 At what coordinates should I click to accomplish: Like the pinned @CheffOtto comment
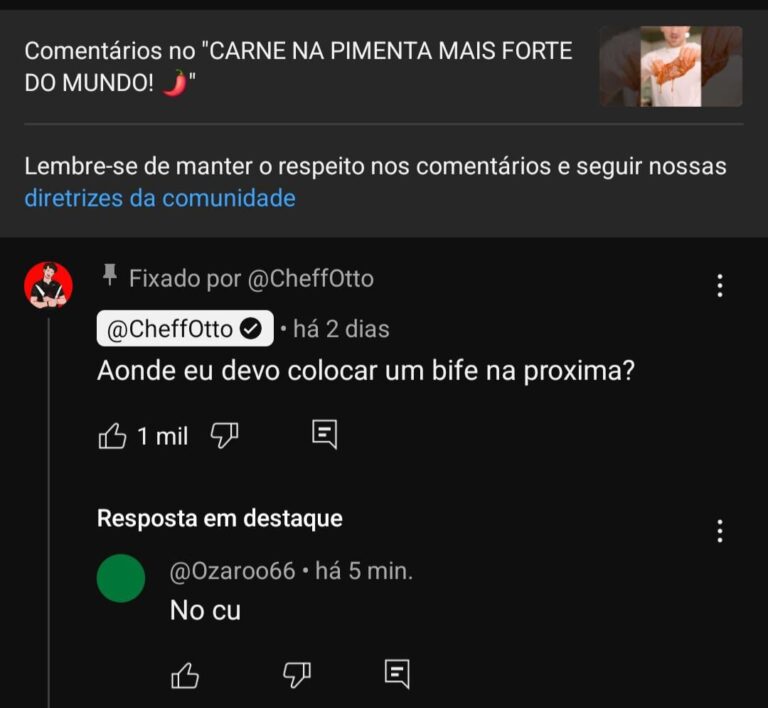pyautogui.click(x=112, y=436)
